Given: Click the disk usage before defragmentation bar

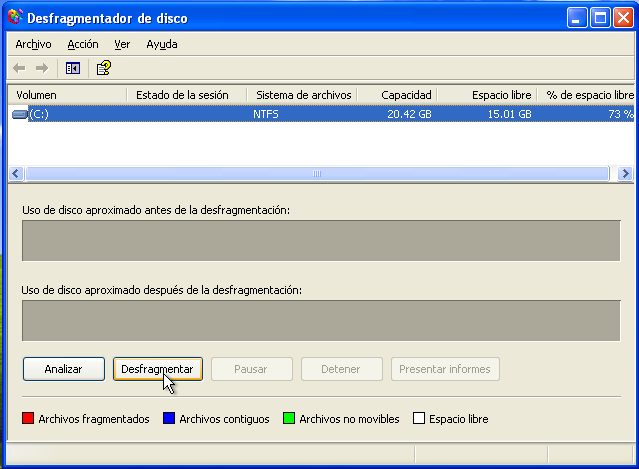Looking at the screenshot, I should [321, 240].
